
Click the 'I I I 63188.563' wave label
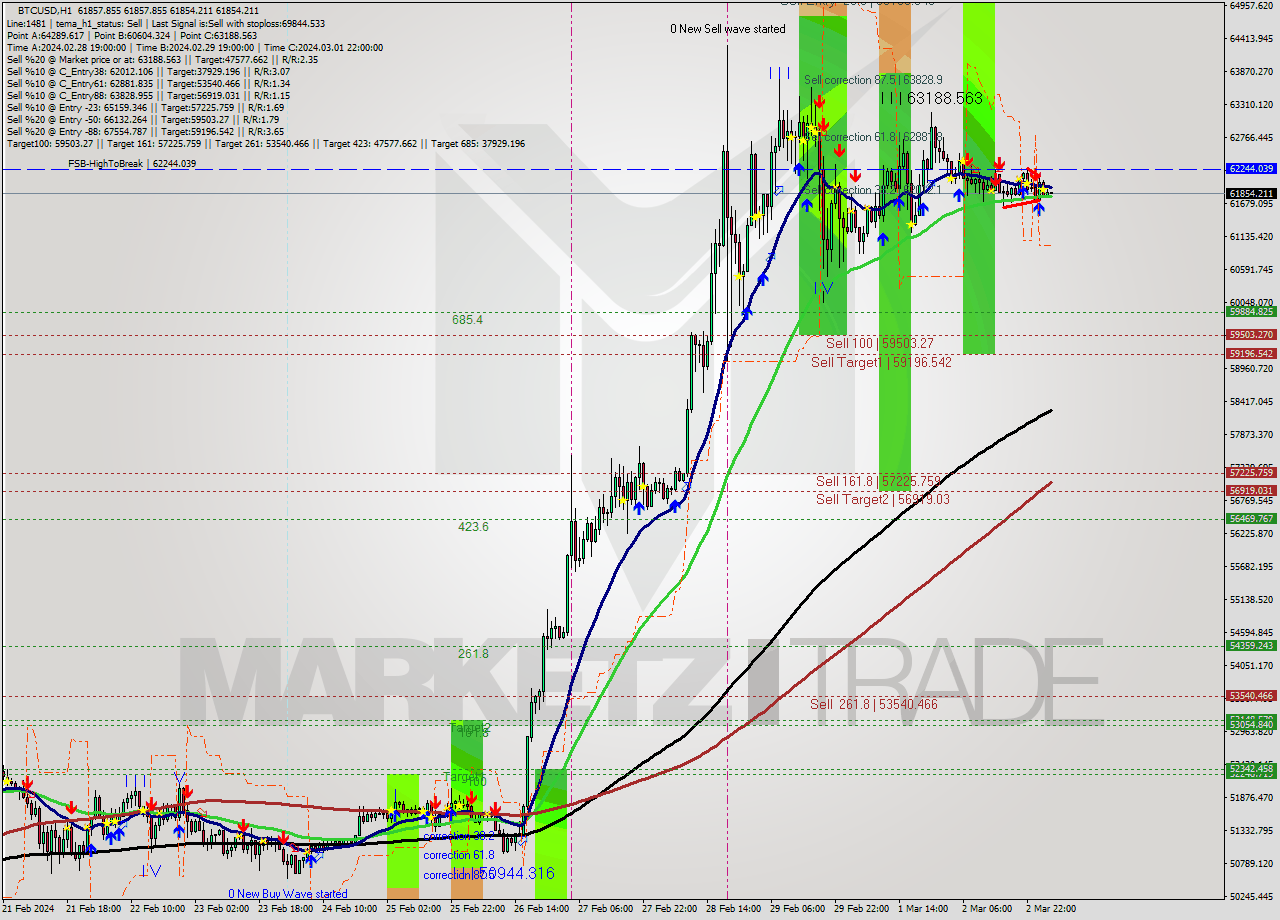(x=932, y=98)
